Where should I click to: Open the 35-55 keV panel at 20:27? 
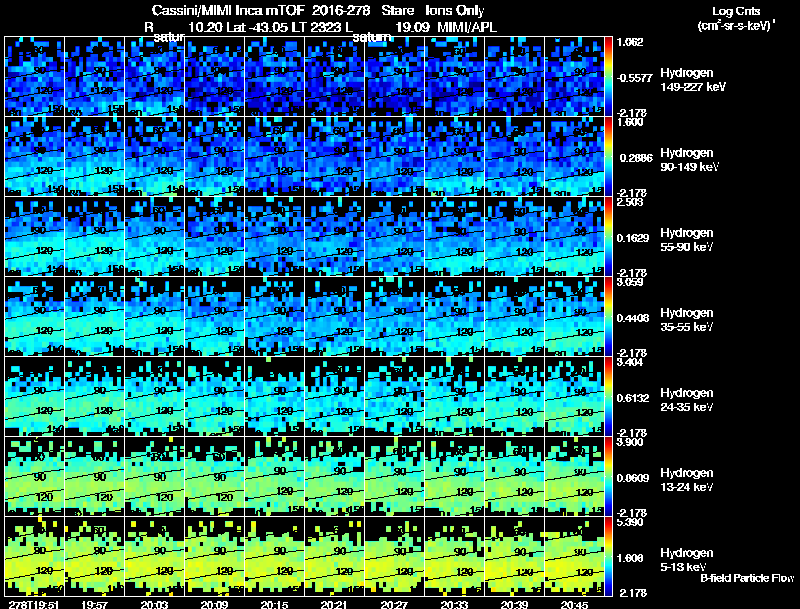pos(394,316)
